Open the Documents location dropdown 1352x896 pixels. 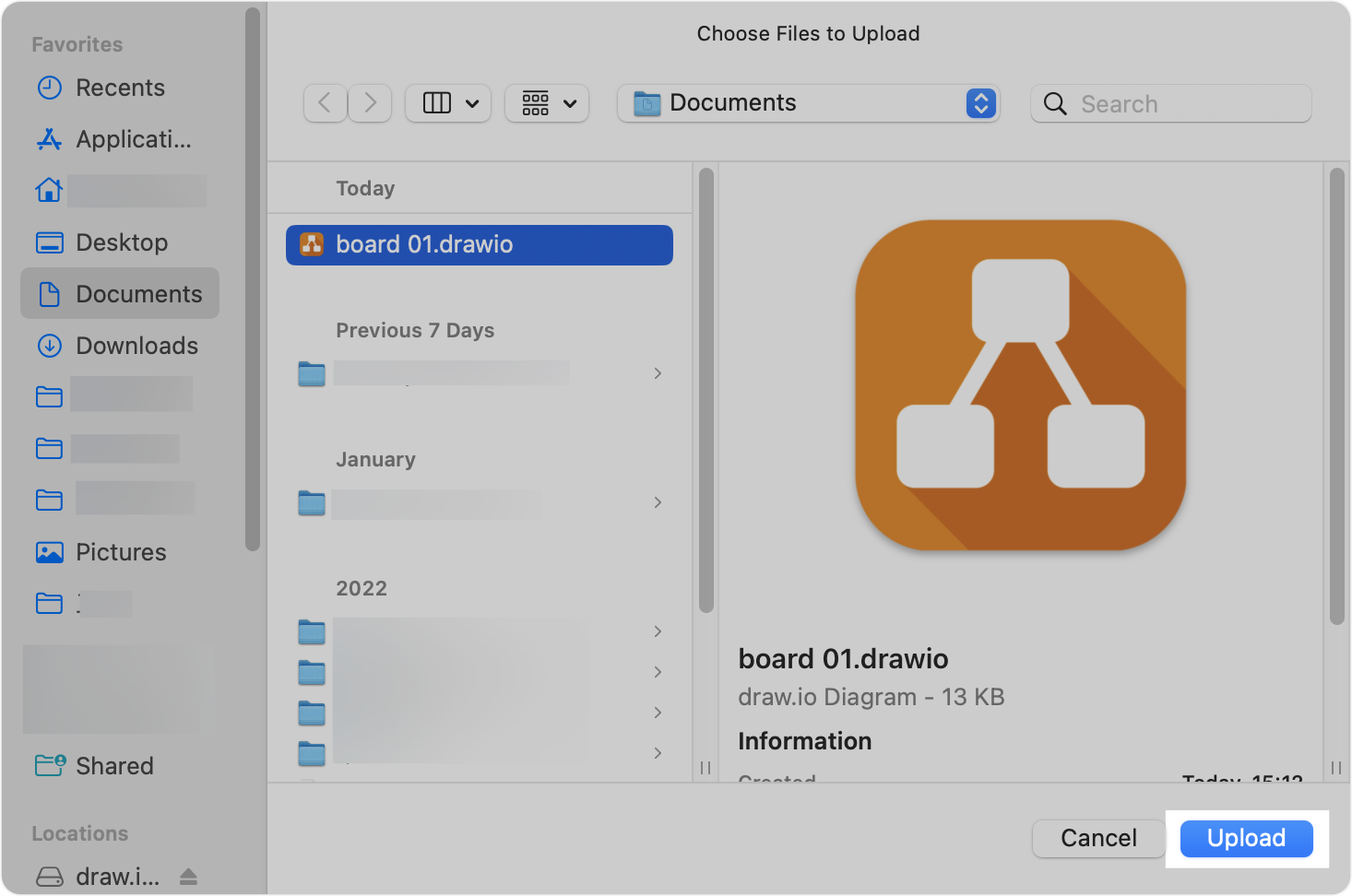980,103
